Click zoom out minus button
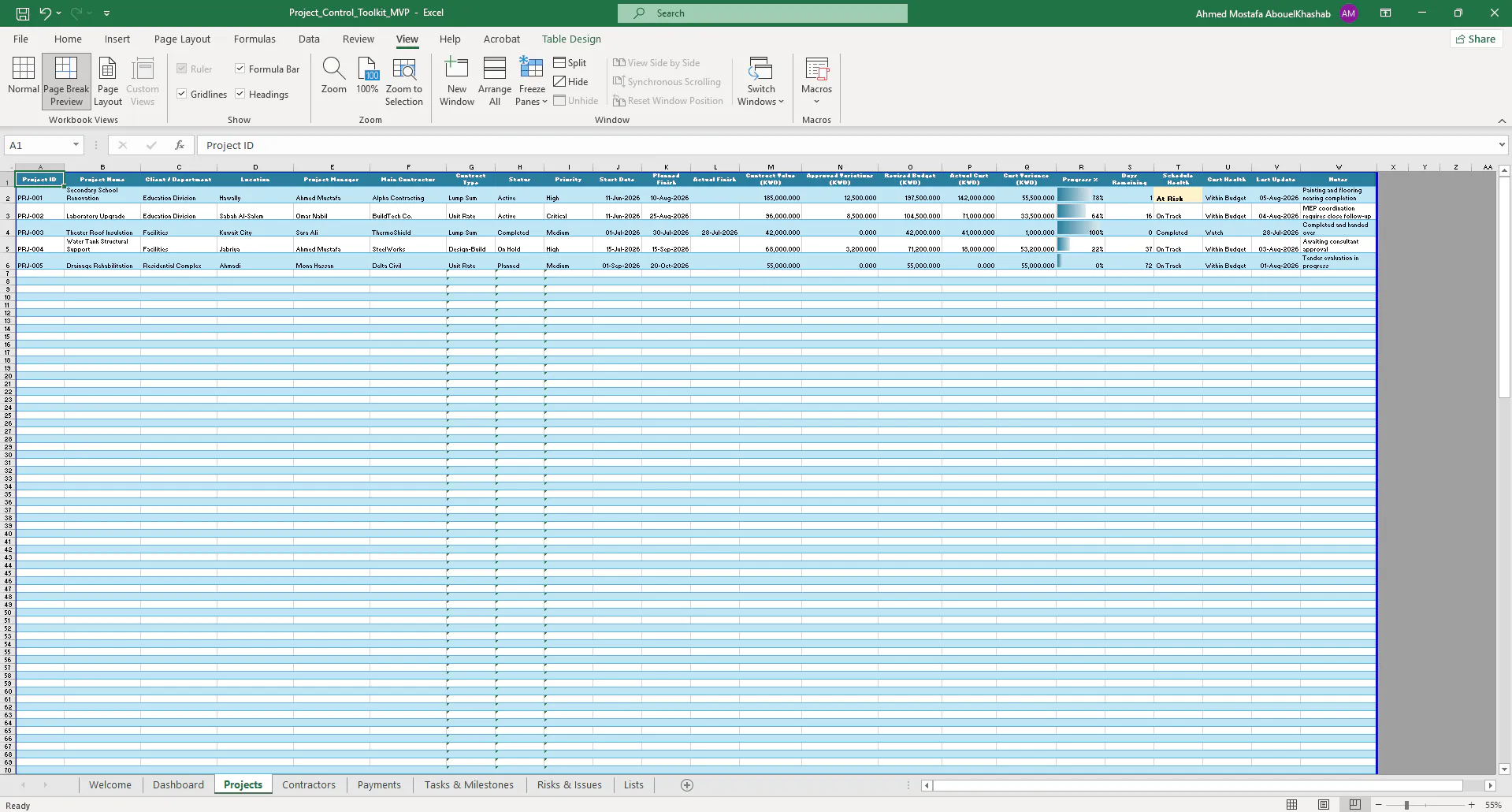1512x812 pixels. pos(1379,805)
